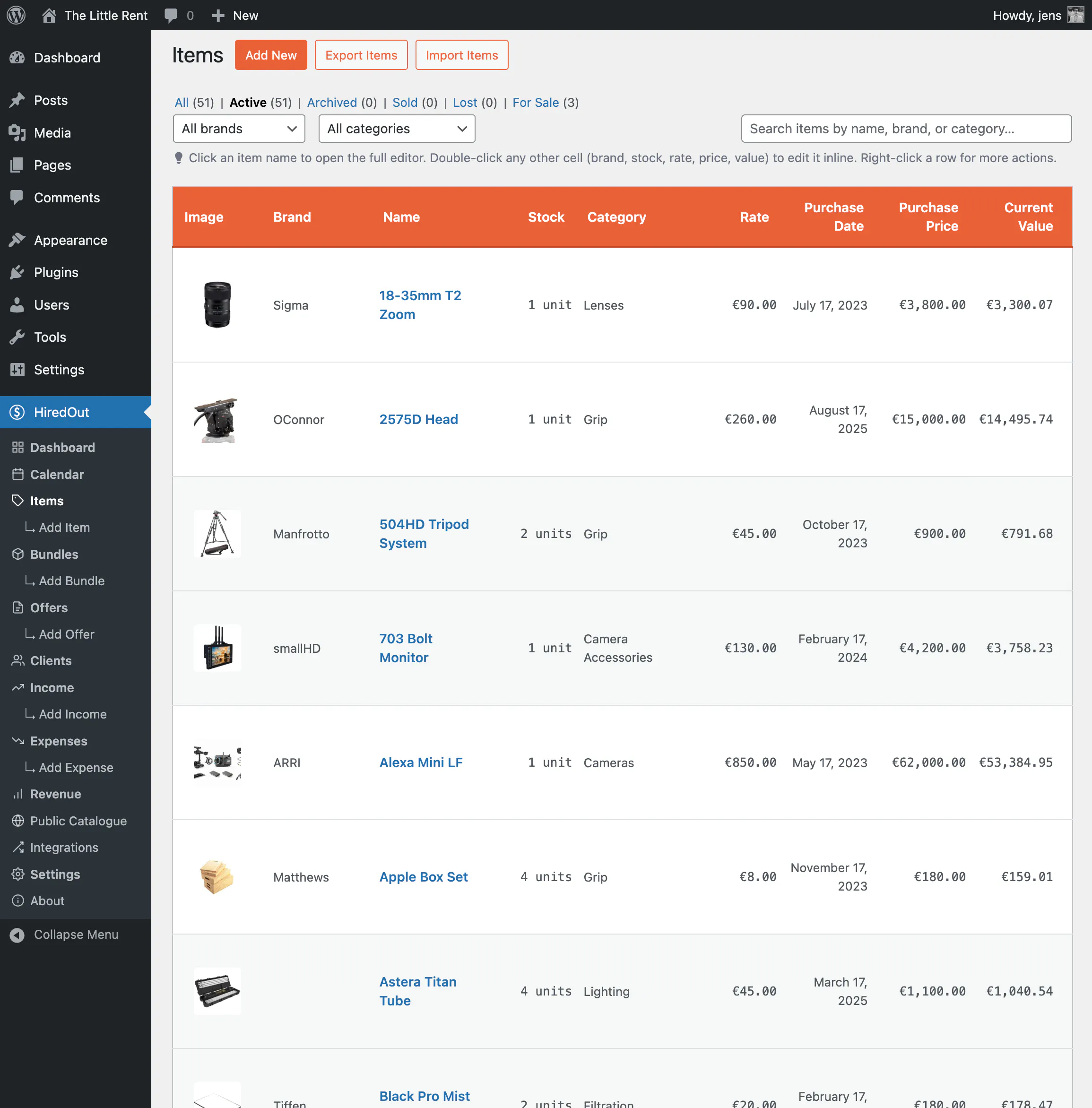Switch to the For Sale filter
1092x1108 pixels.
tap(536, 103)
